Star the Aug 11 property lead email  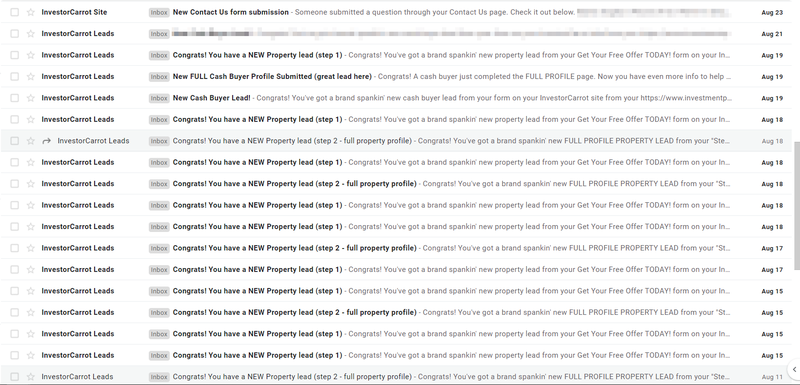[31, 376]
